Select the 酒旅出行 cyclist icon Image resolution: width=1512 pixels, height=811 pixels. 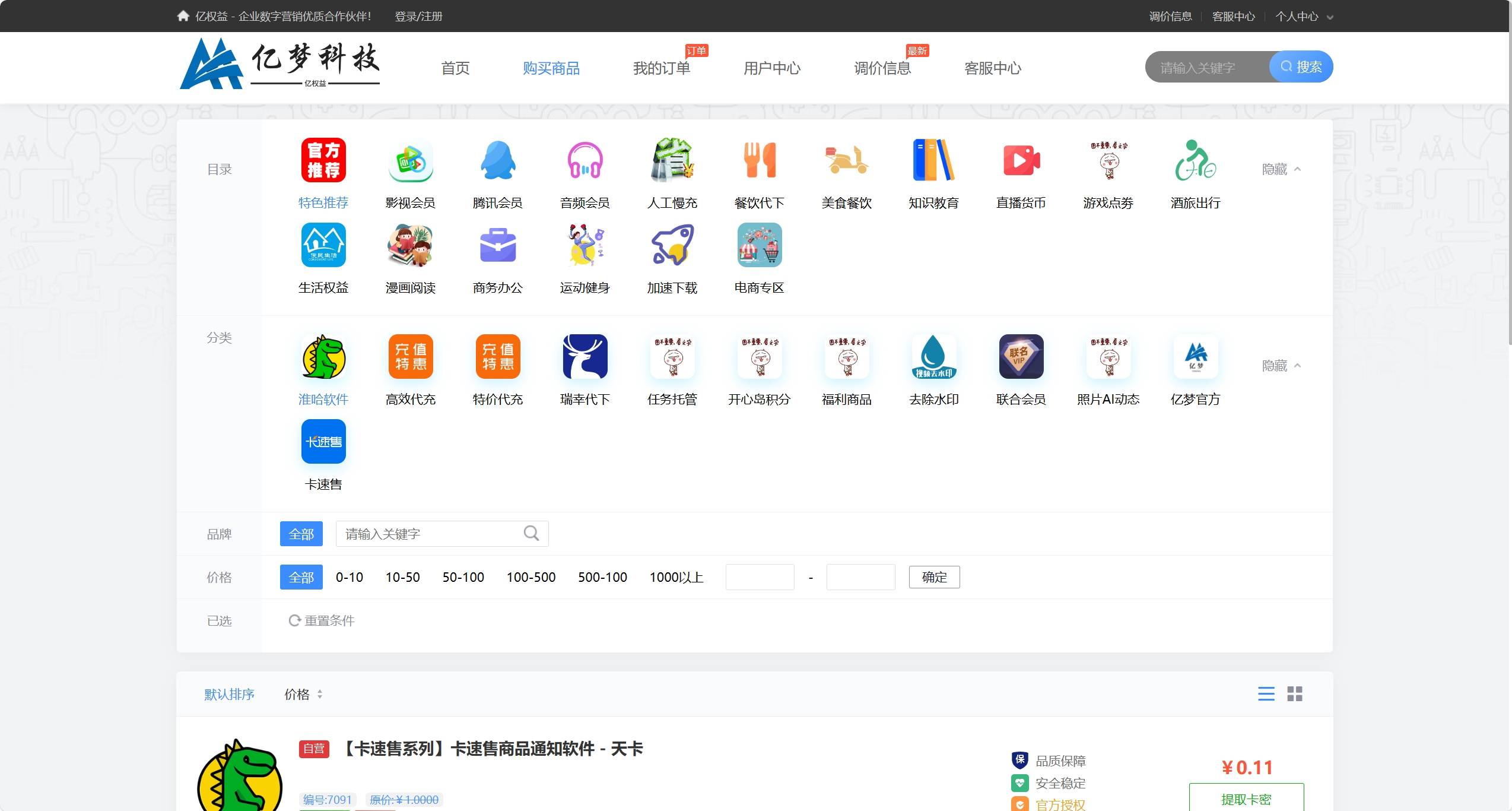pos(1195,160)
